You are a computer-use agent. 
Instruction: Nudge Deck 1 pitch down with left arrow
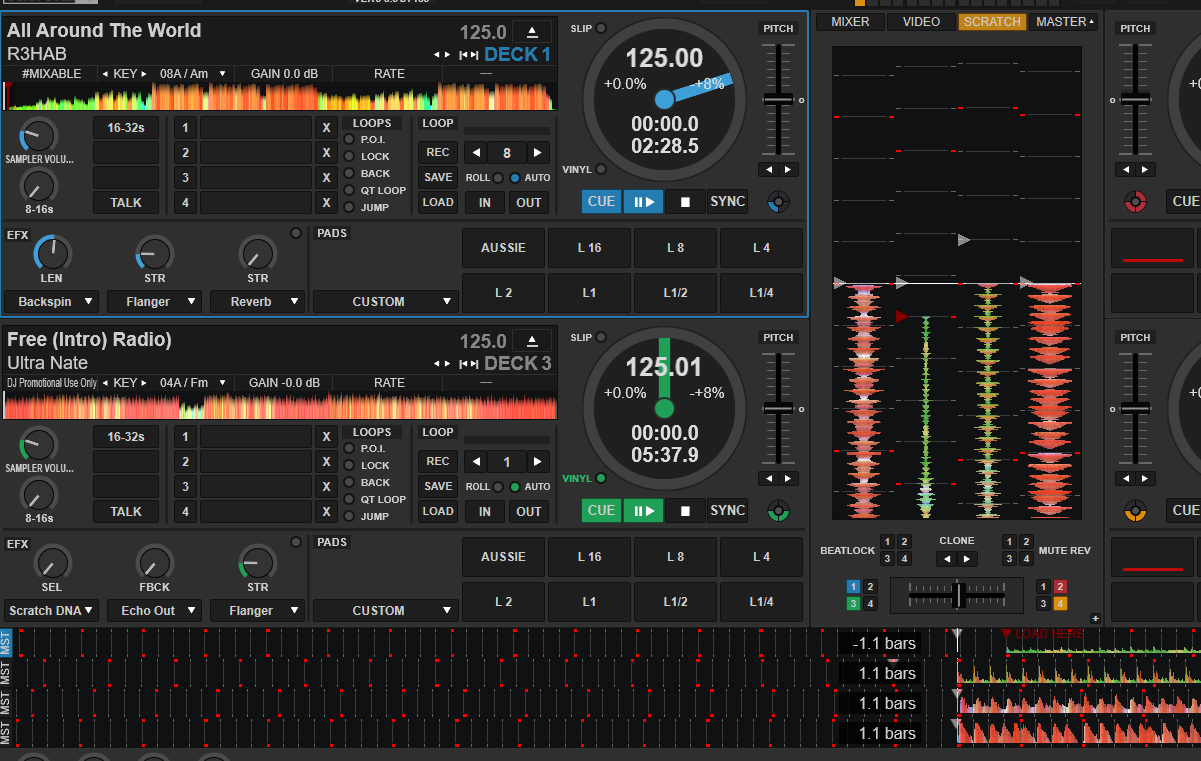click(767, 170)
